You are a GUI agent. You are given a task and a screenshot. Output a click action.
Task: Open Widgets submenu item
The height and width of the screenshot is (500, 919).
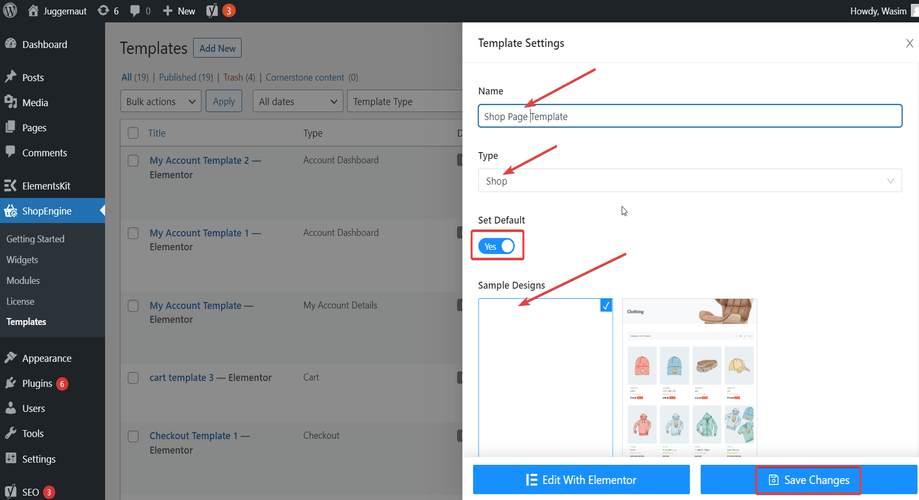(x=22, y=260)
